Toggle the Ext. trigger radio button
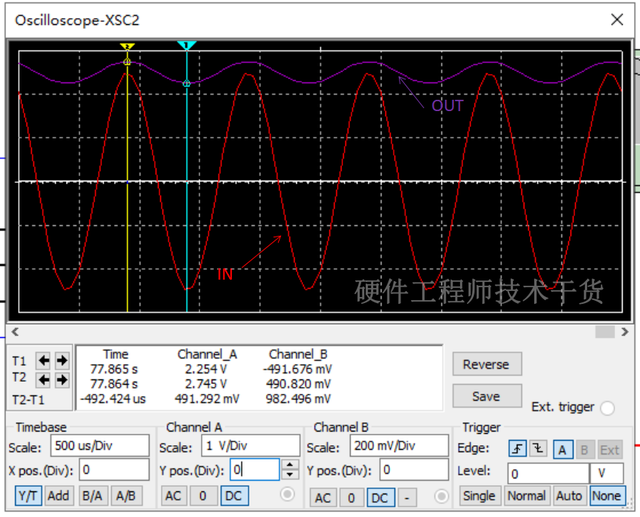640x517 pixels. 608,408
